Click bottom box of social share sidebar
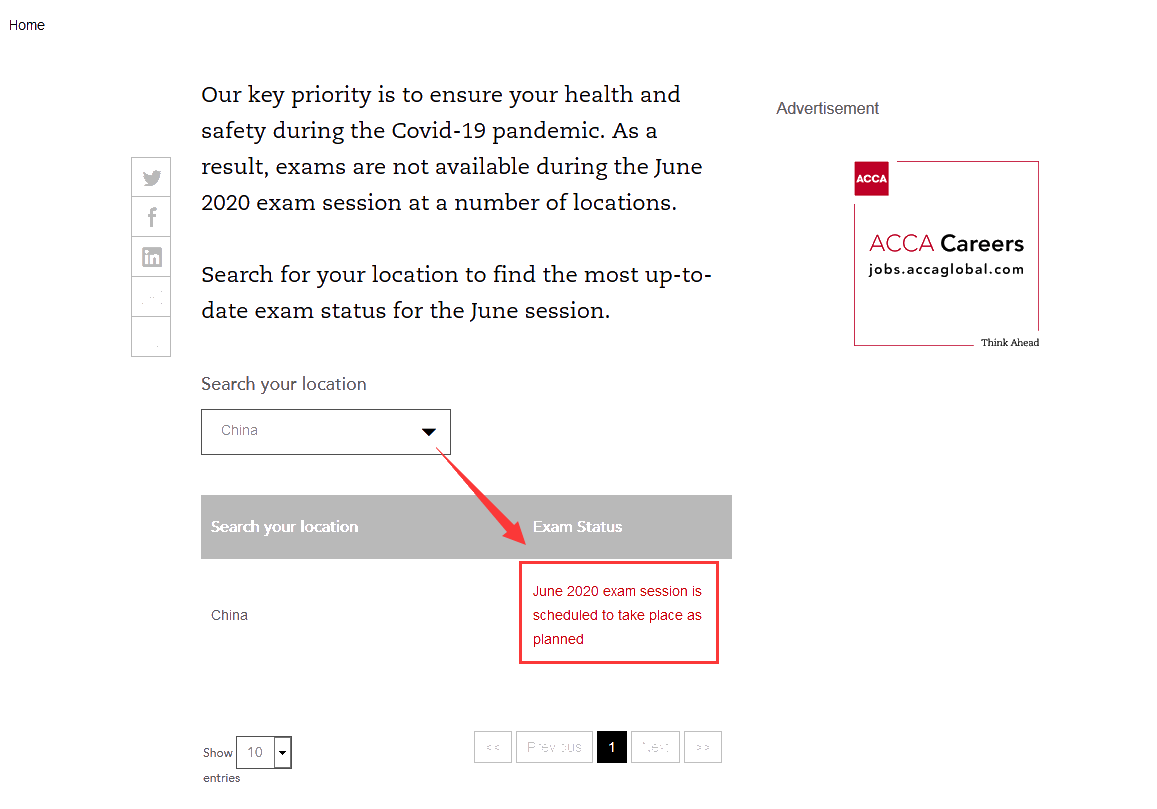 pyautogui.click(x=151, y=337)
